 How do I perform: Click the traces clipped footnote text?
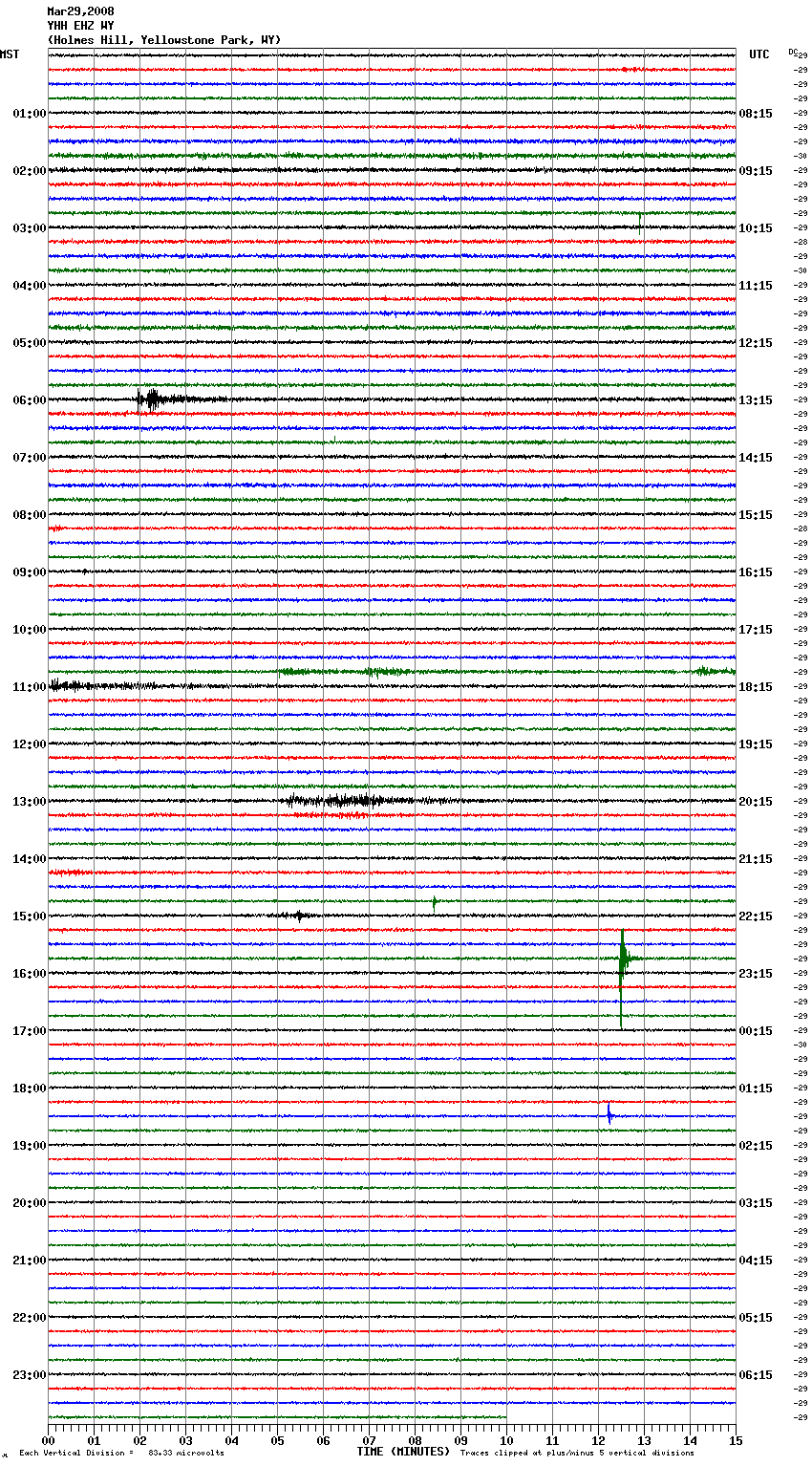click(577, 1453)
